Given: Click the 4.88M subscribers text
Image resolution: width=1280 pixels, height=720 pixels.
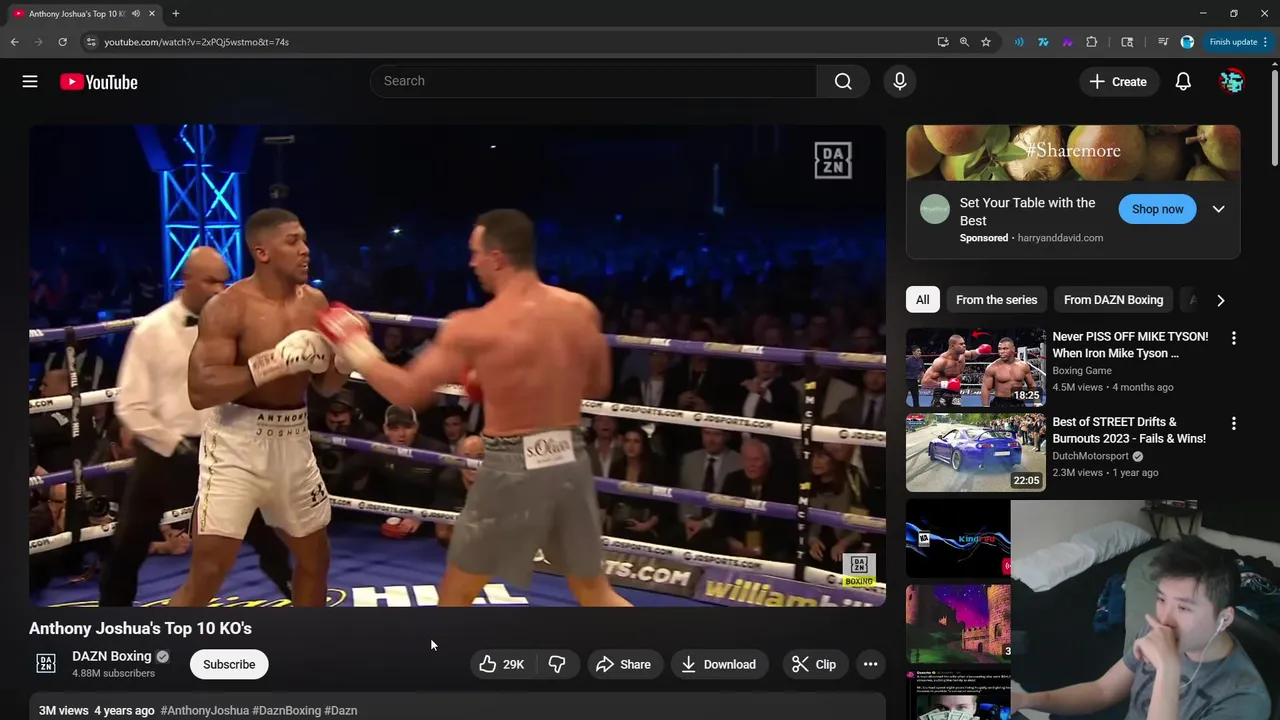Looking at the screenshot, I should pyautogui.click(x=113, y=673).
